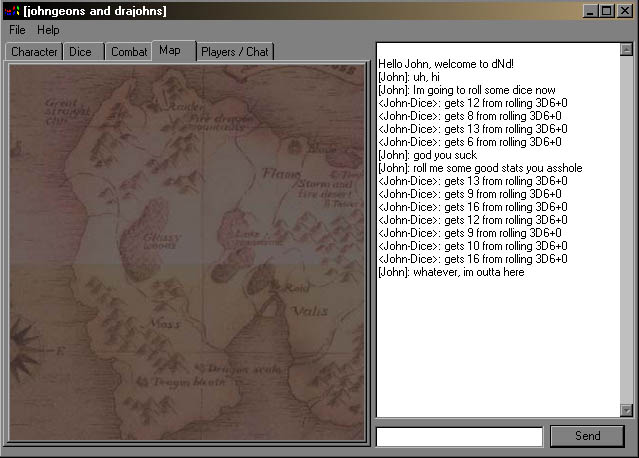Open the Players / Chat tab

235,52
